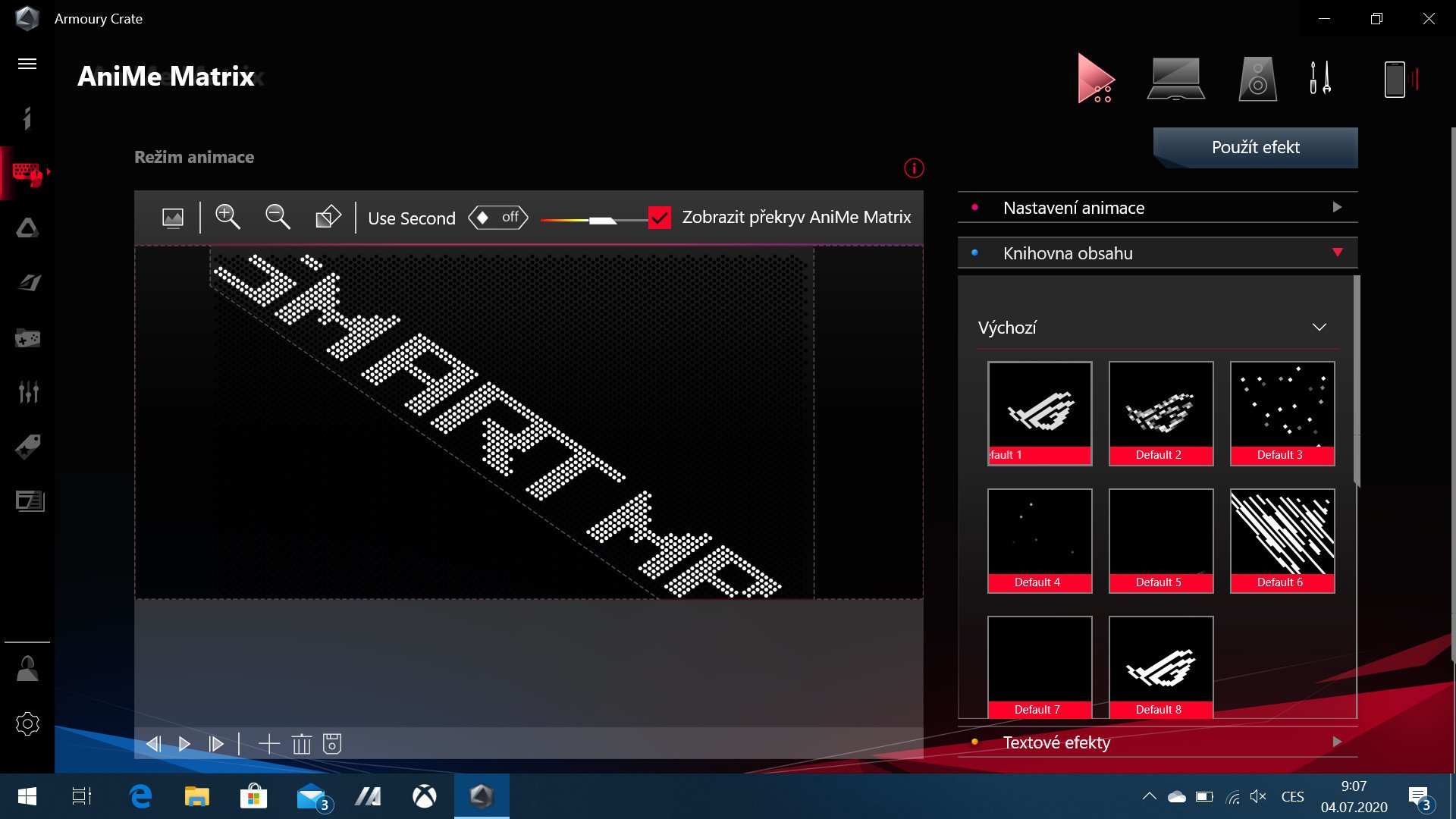1456x819 pixels.
Task: Open the featured deals tag icon
Action: [28, 447]
